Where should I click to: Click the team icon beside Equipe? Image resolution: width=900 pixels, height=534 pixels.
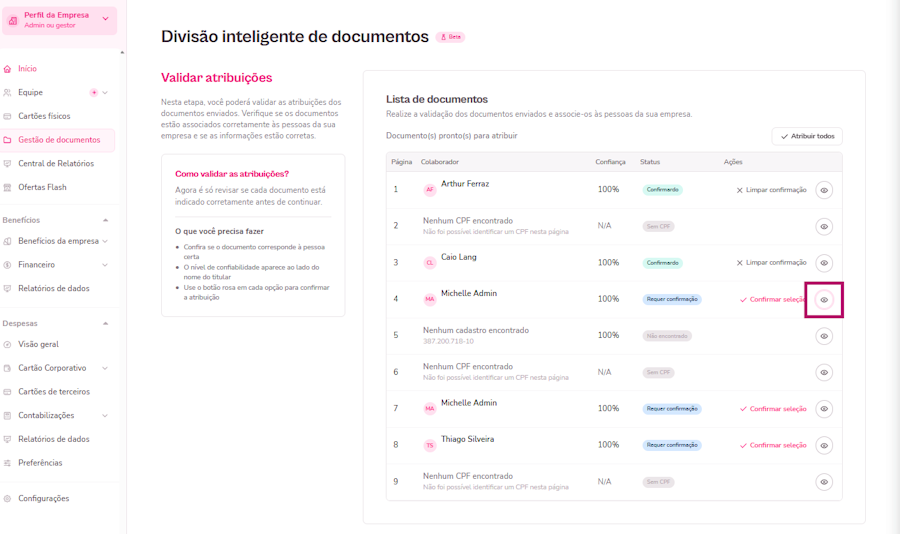(7, 92)
